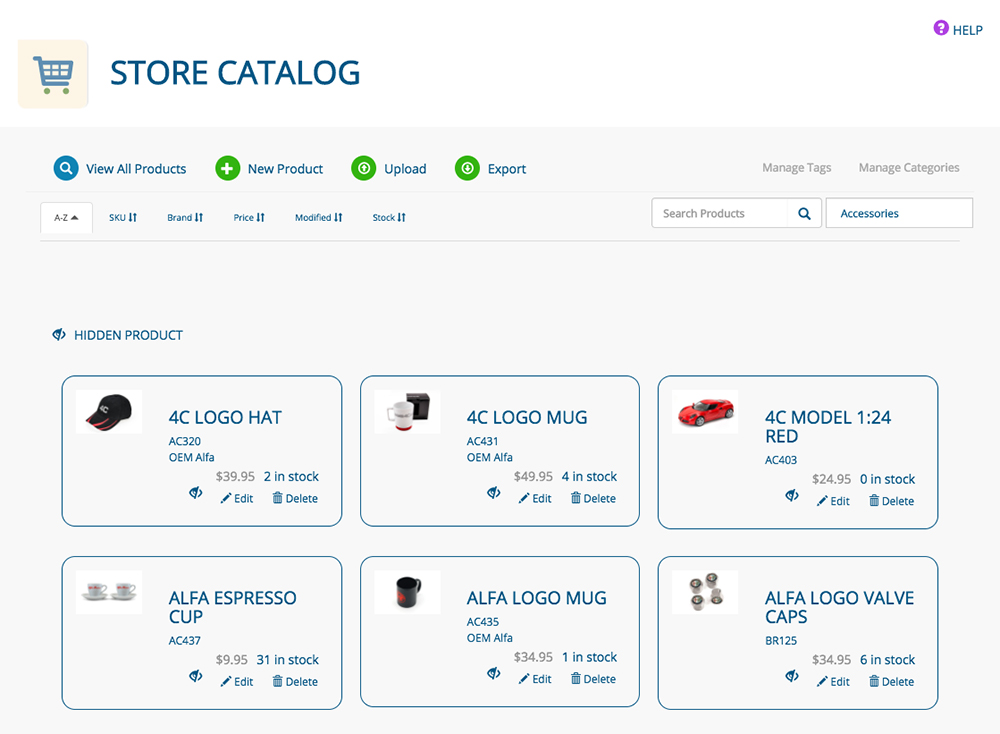Click the search magnifier button

[x=804, y=213]
